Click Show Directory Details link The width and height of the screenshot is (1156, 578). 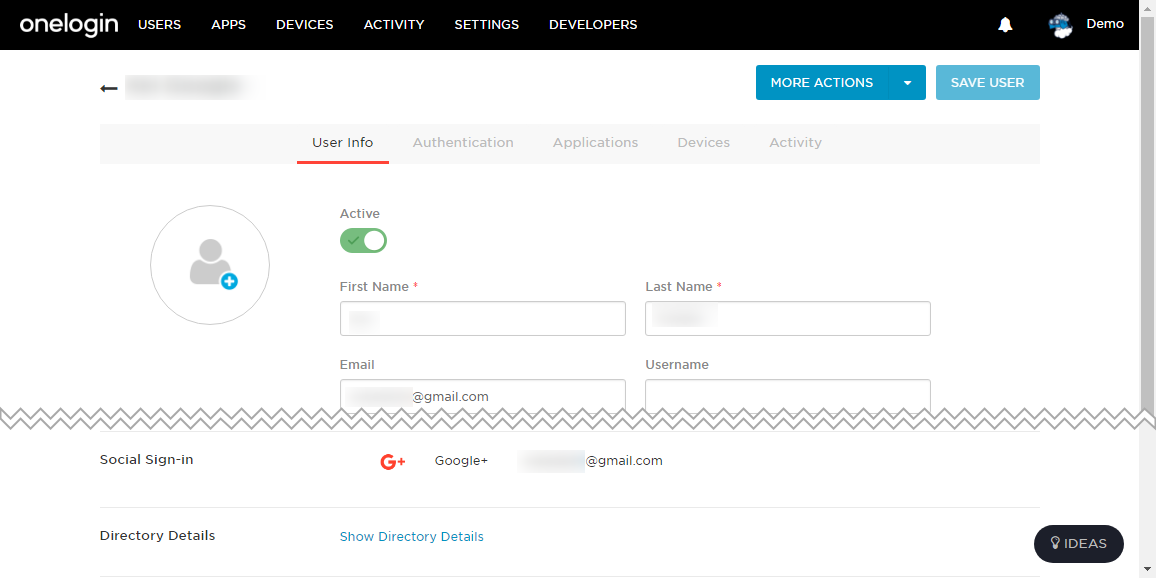coord(411,537)
